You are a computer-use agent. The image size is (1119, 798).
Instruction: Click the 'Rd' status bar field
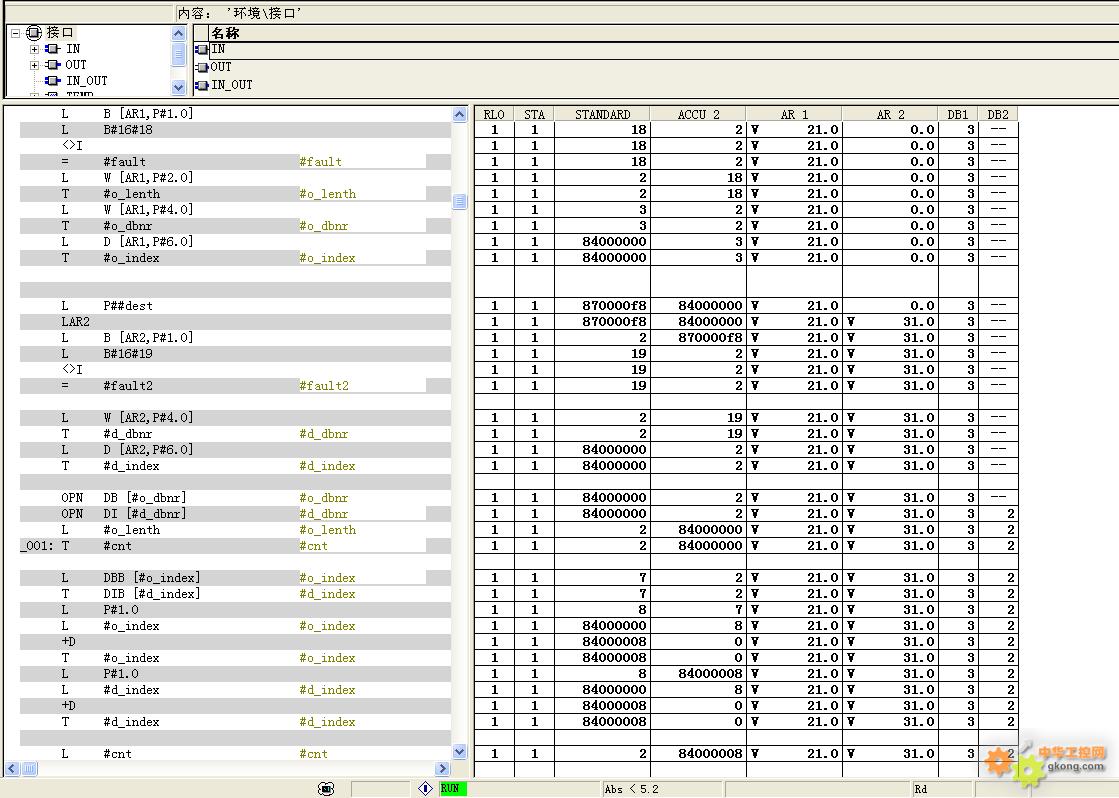(x=943, y=789)
